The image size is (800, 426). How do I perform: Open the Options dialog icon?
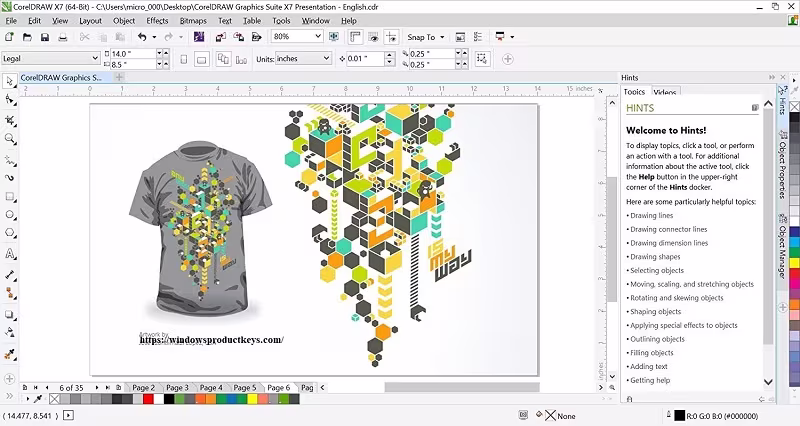click(478, 37)
